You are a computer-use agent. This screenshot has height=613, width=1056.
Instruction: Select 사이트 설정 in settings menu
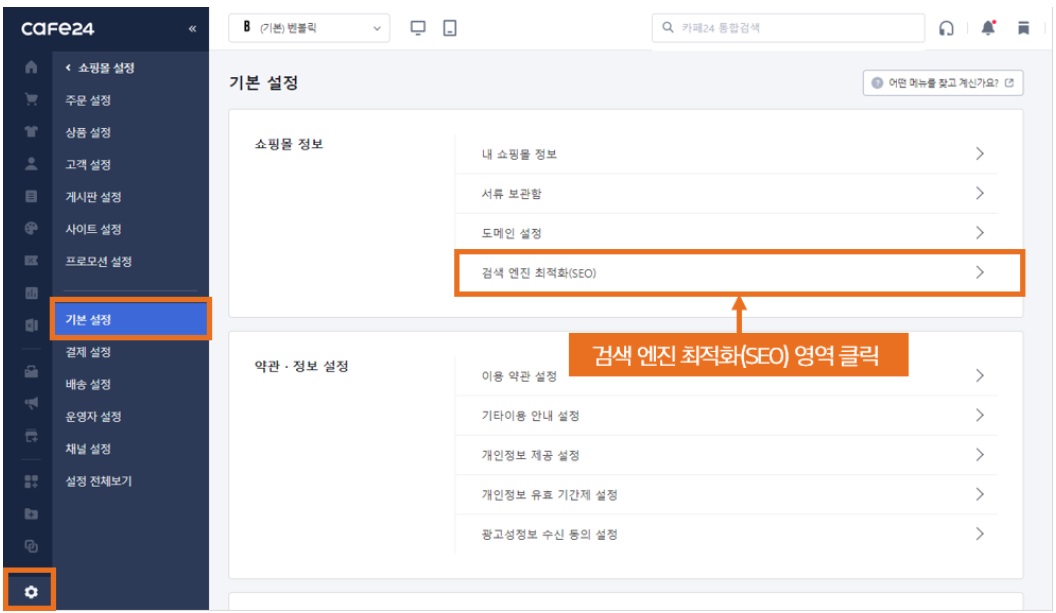point(94,229)
